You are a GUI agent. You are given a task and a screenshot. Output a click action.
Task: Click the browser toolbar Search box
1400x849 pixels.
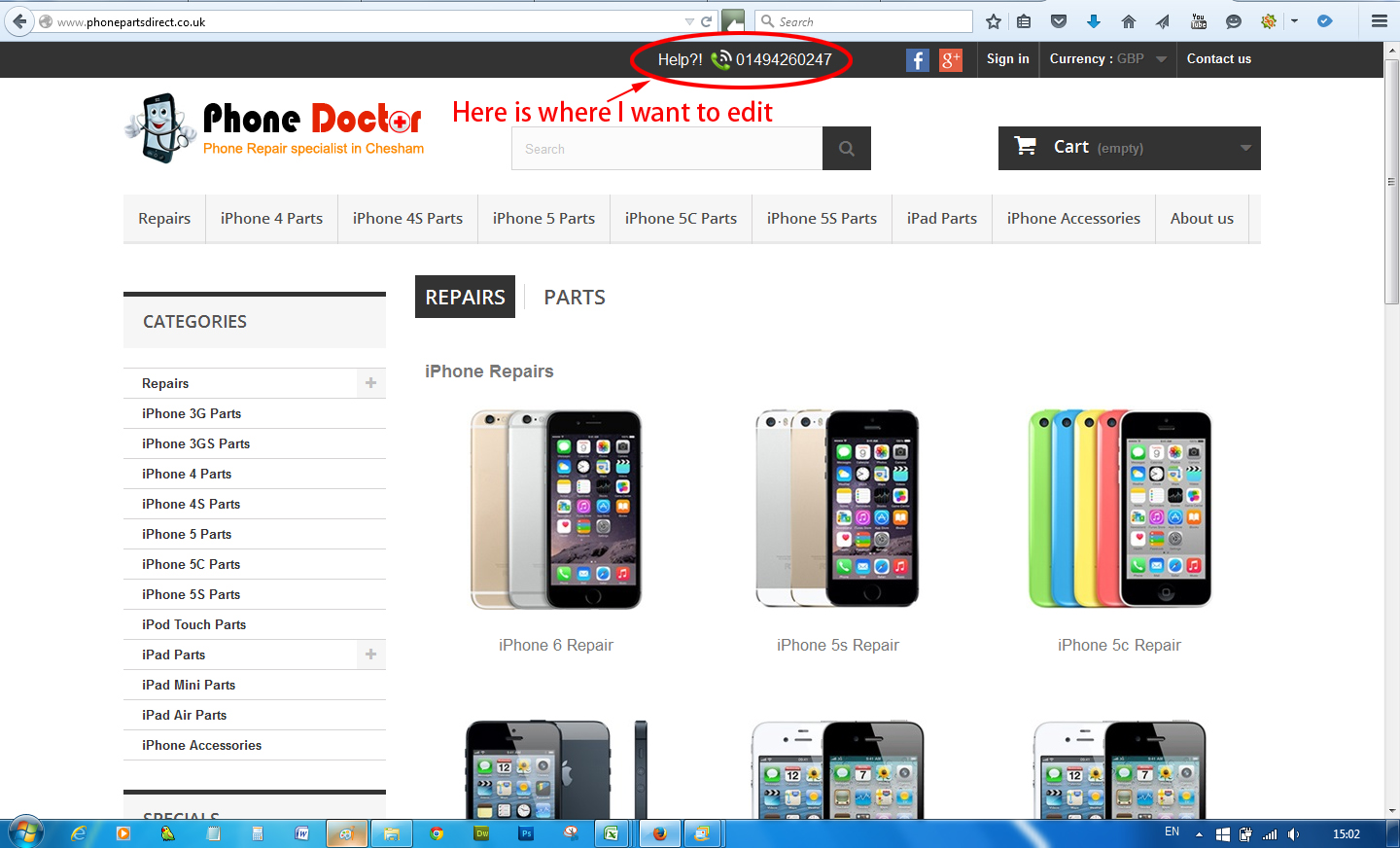pos(864,21)
